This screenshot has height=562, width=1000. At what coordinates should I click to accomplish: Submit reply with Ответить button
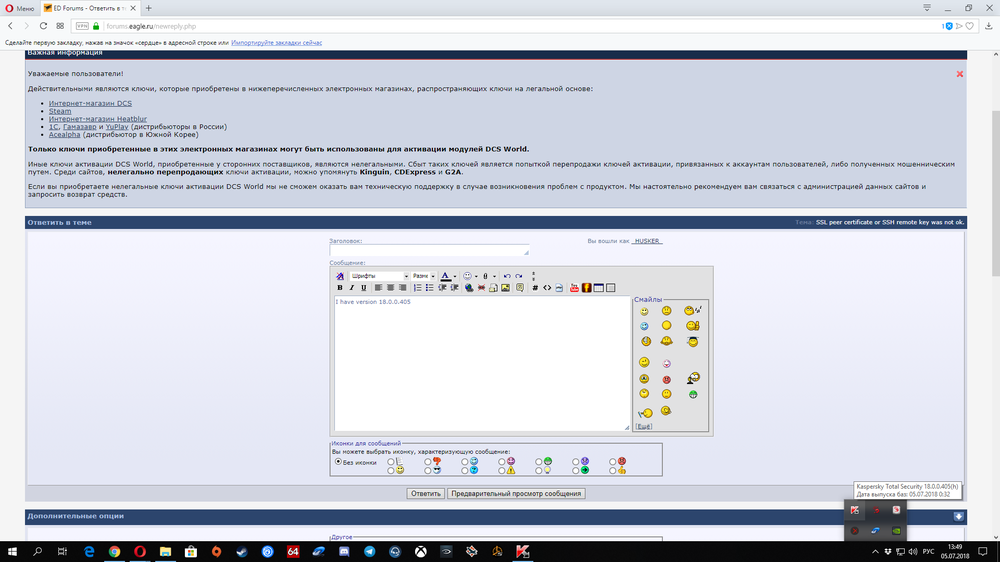(425, 493)
